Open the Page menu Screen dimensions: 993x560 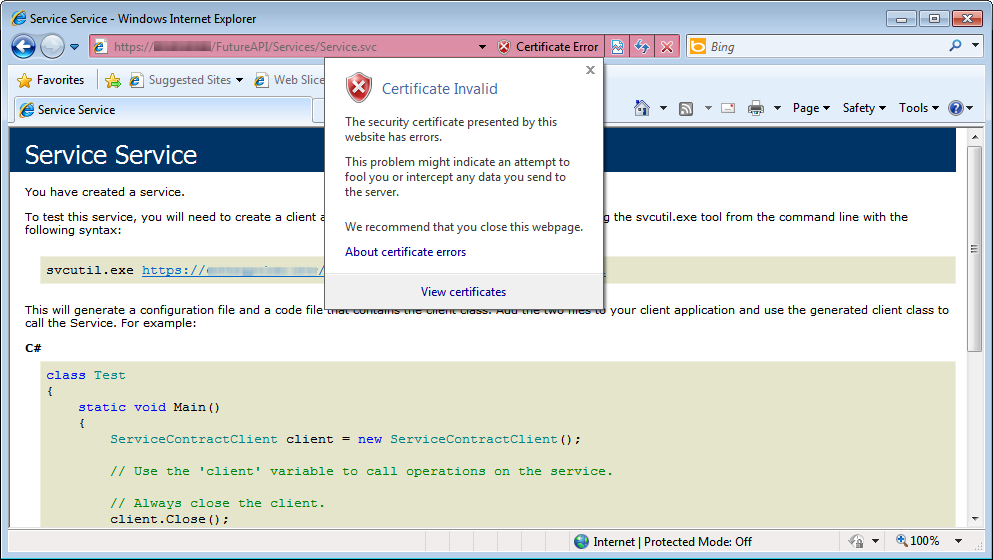[810, 108]
